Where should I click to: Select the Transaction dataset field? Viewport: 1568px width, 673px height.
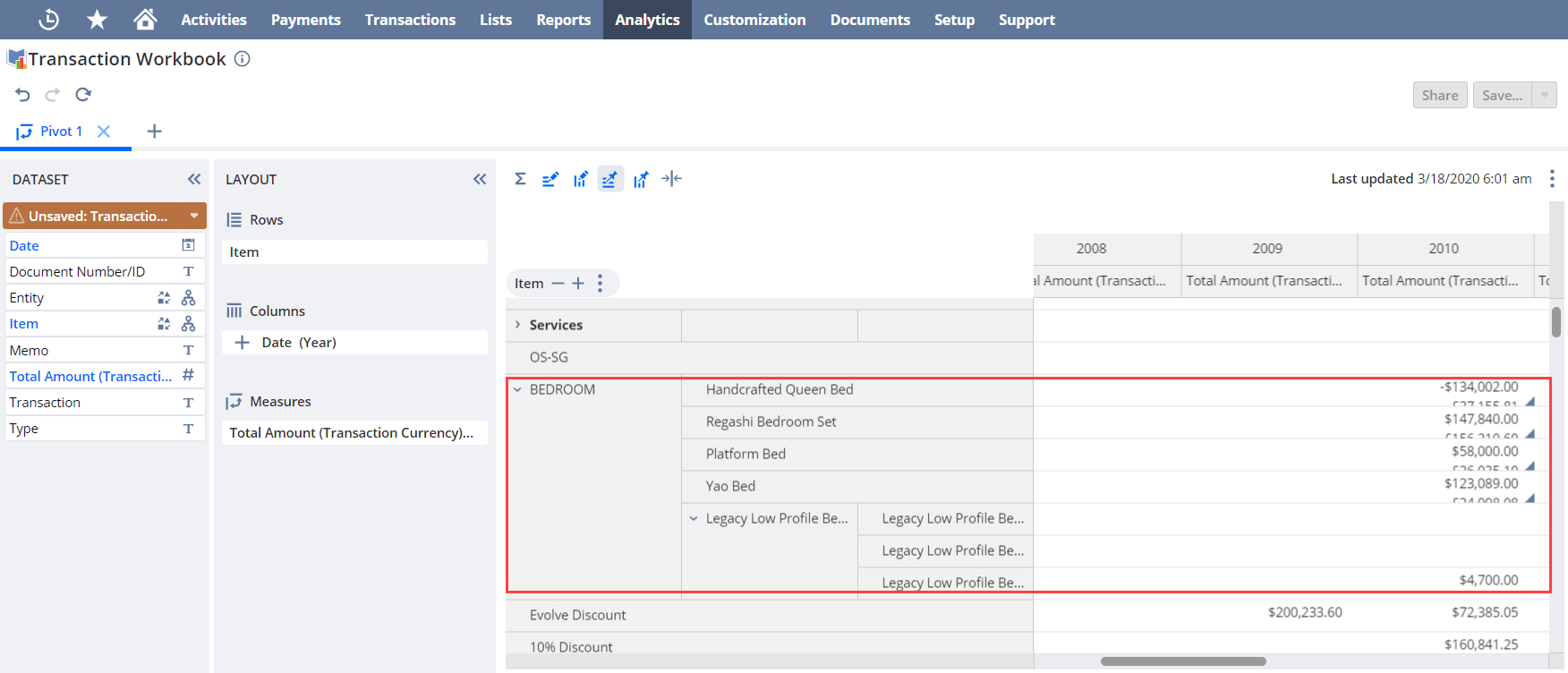point(105,402)
